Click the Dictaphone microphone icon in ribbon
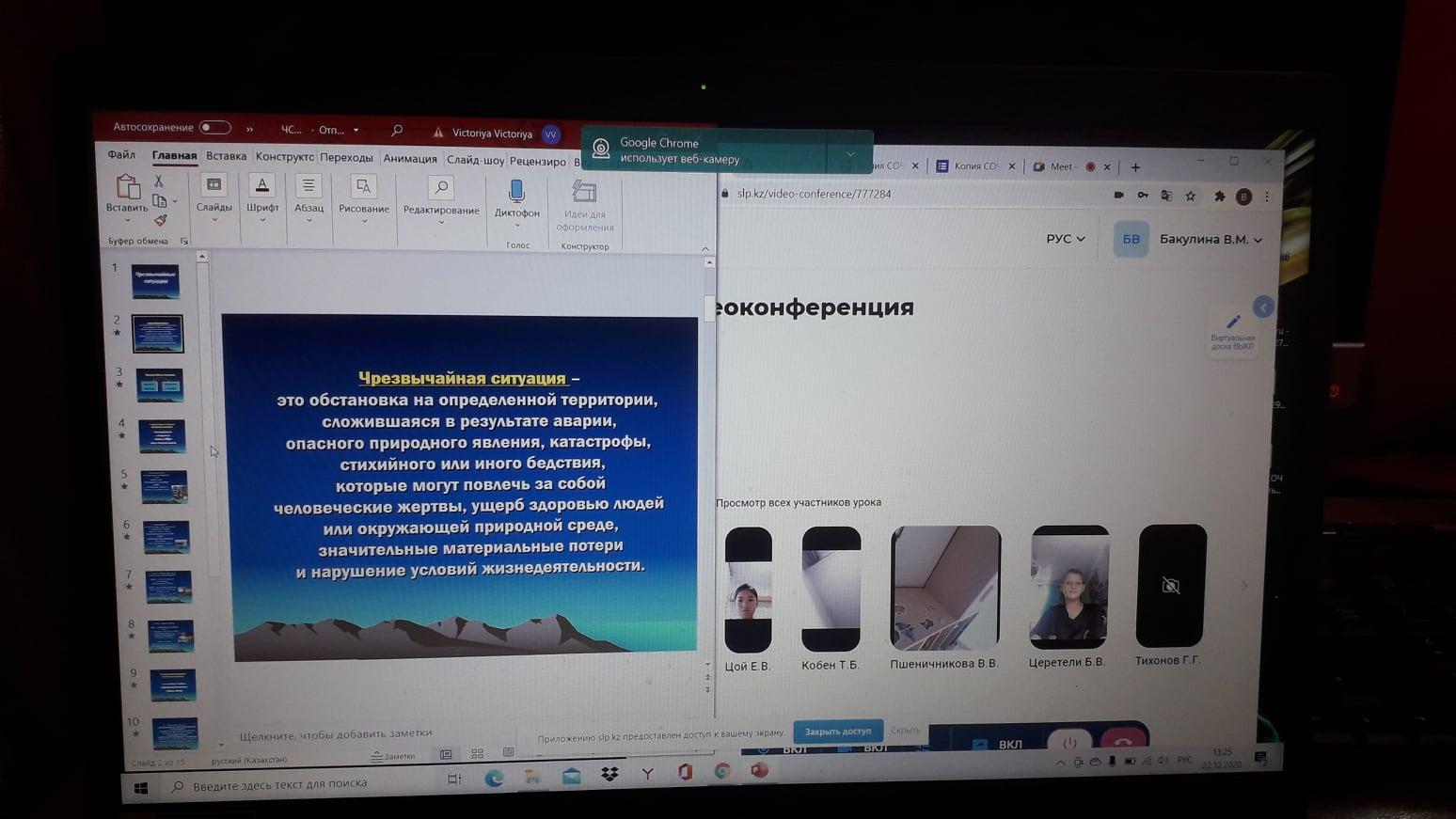1456x819 pixels. click(516, 192)
